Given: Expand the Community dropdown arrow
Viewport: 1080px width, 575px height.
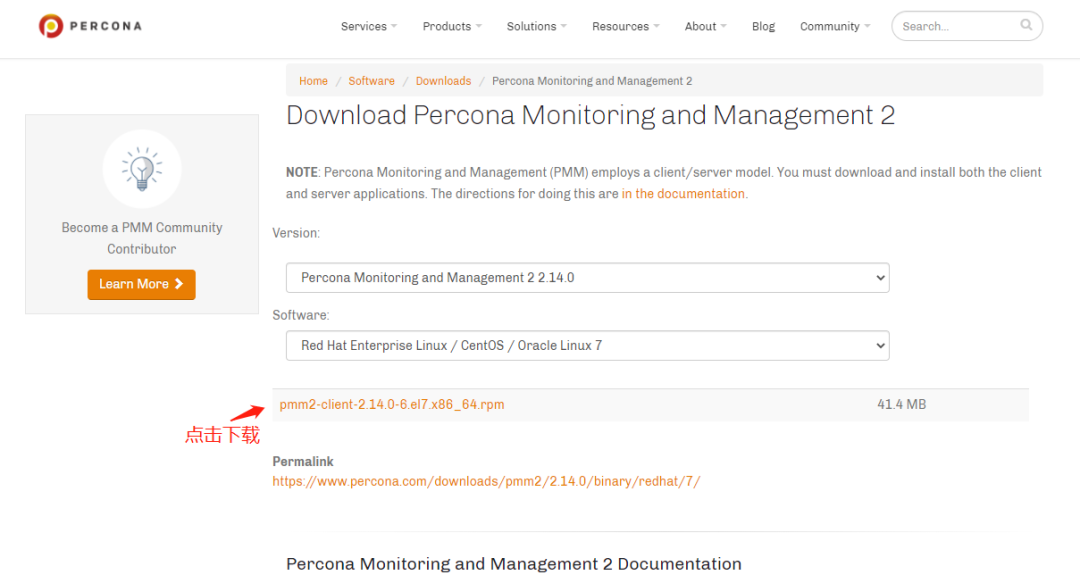Looking at the screenshot, I should 867,26.
